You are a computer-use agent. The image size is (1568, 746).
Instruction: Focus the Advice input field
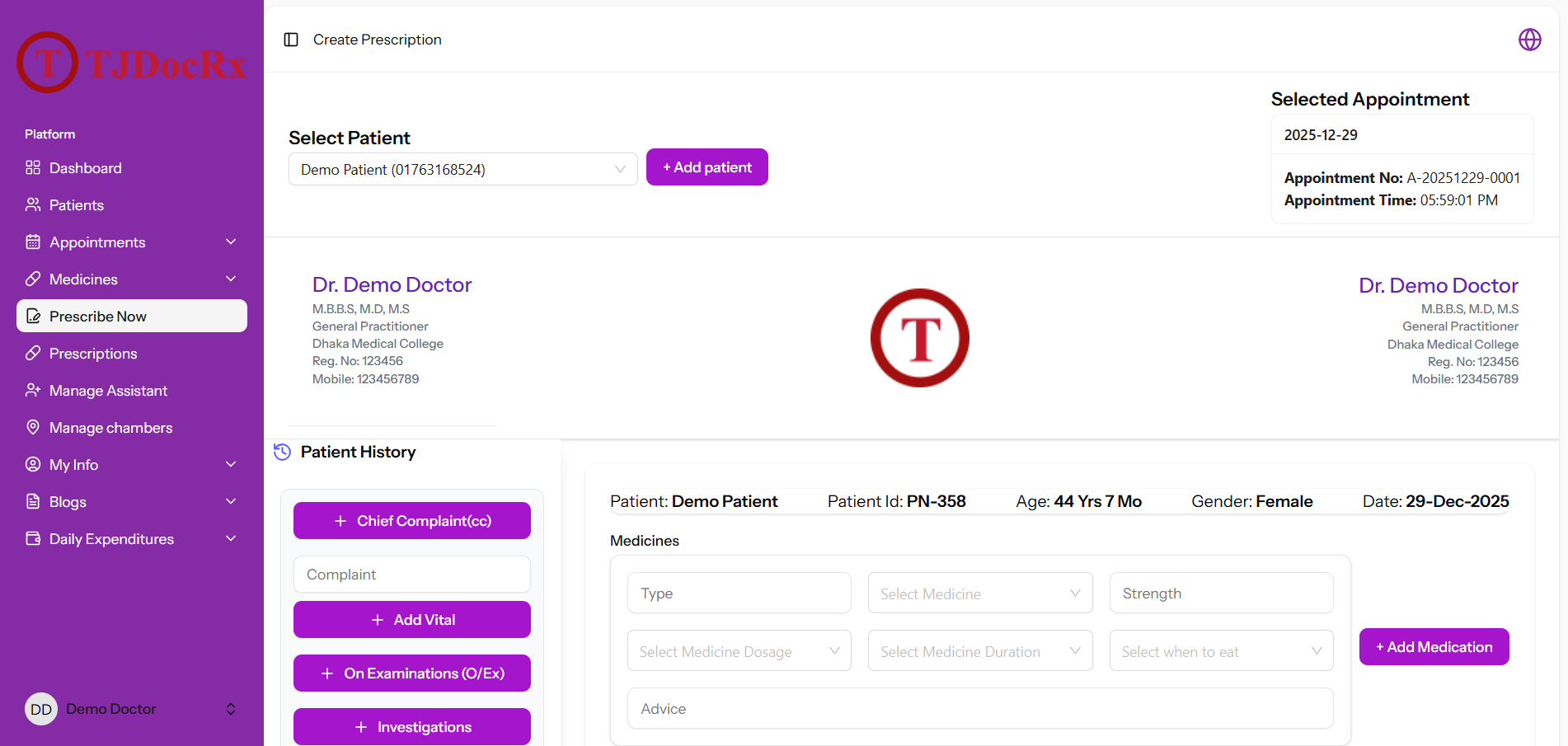(980, 708)
